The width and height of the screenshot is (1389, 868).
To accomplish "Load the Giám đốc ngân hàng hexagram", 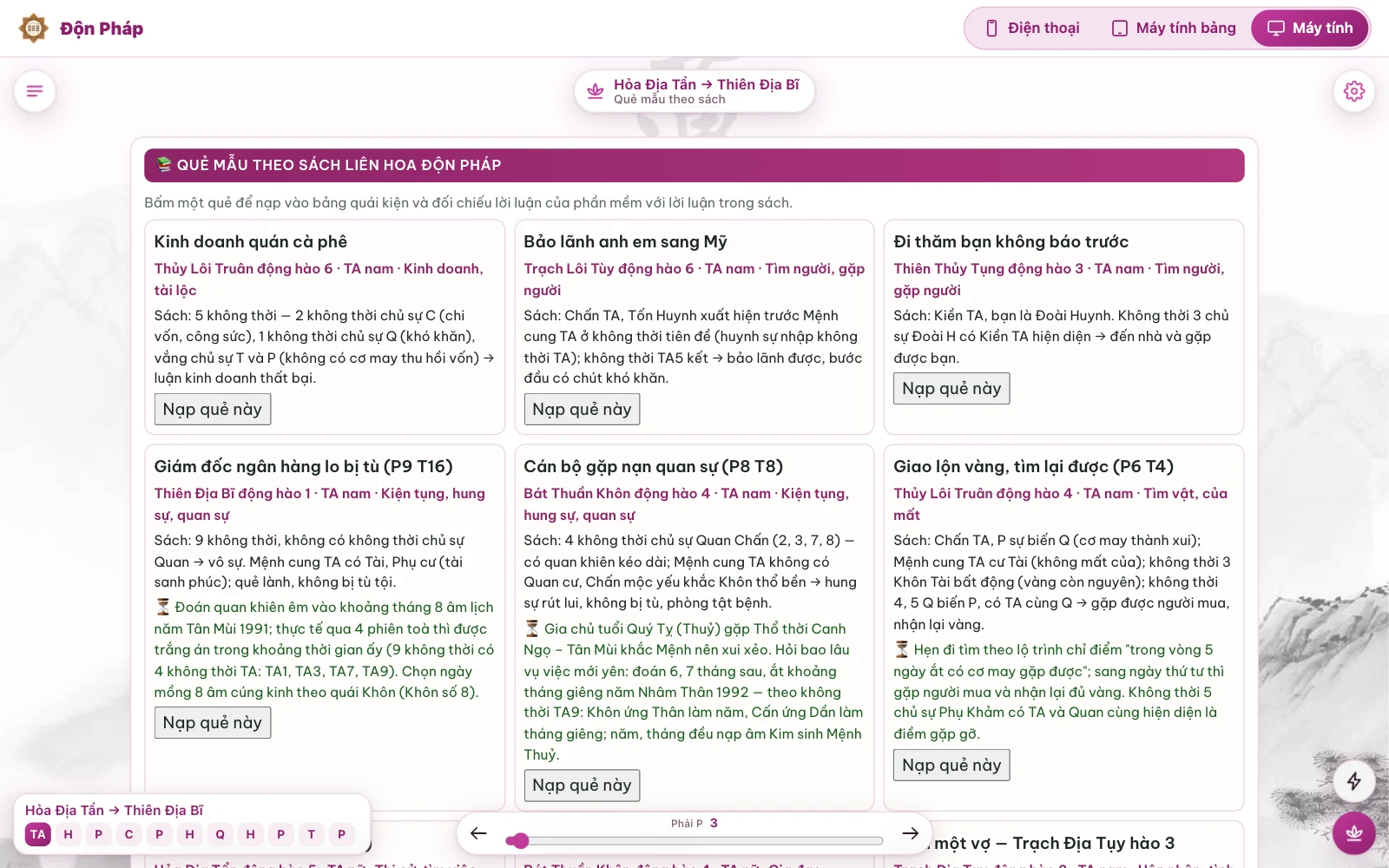I will tap(213, 722).
